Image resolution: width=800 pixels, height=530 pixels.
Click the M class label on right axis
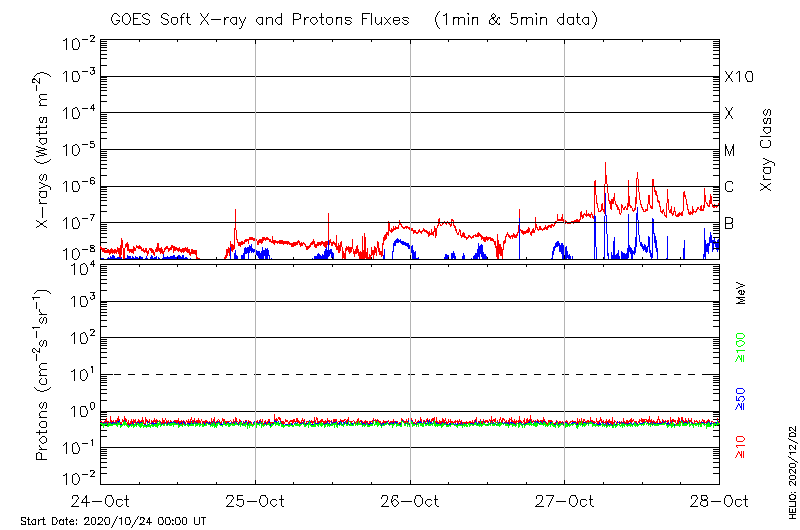tap(730, 151)
